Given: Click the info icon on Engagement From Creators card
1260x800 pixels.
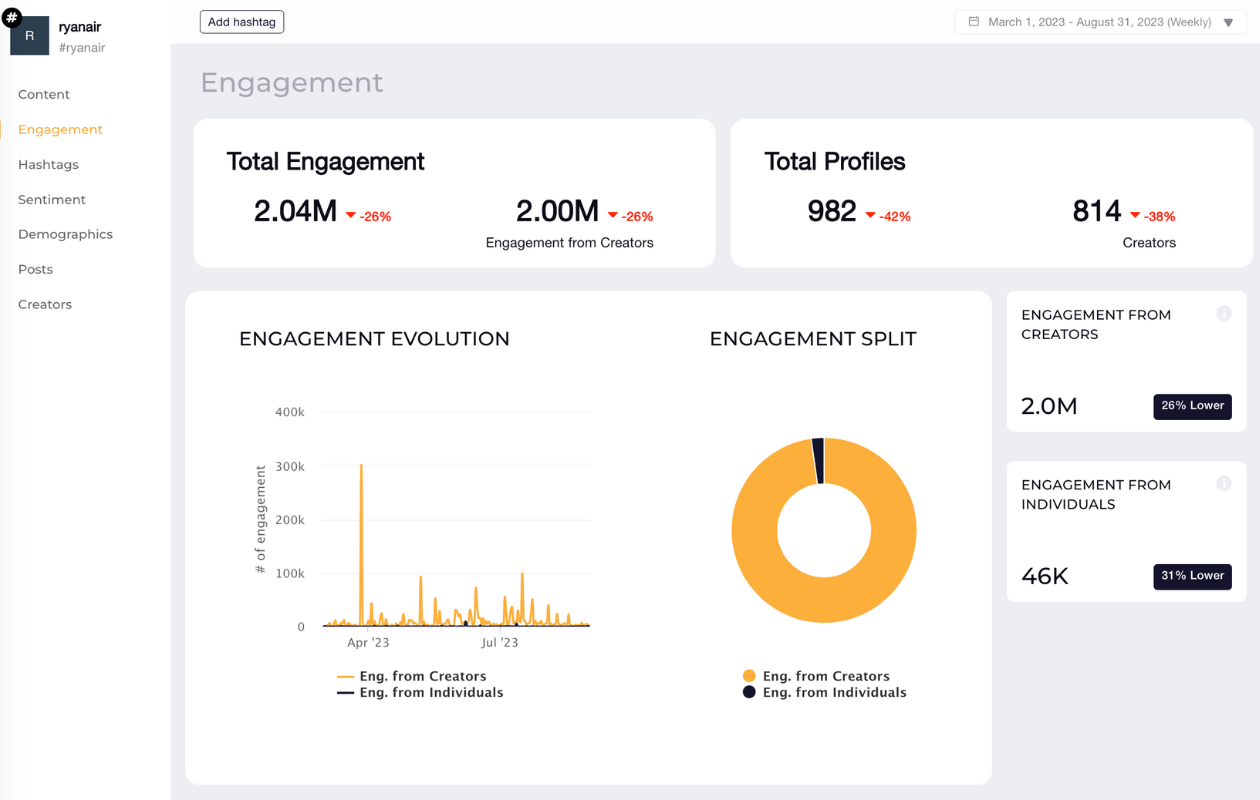Looking at the screenshot, I should [x=1223, y=314].
